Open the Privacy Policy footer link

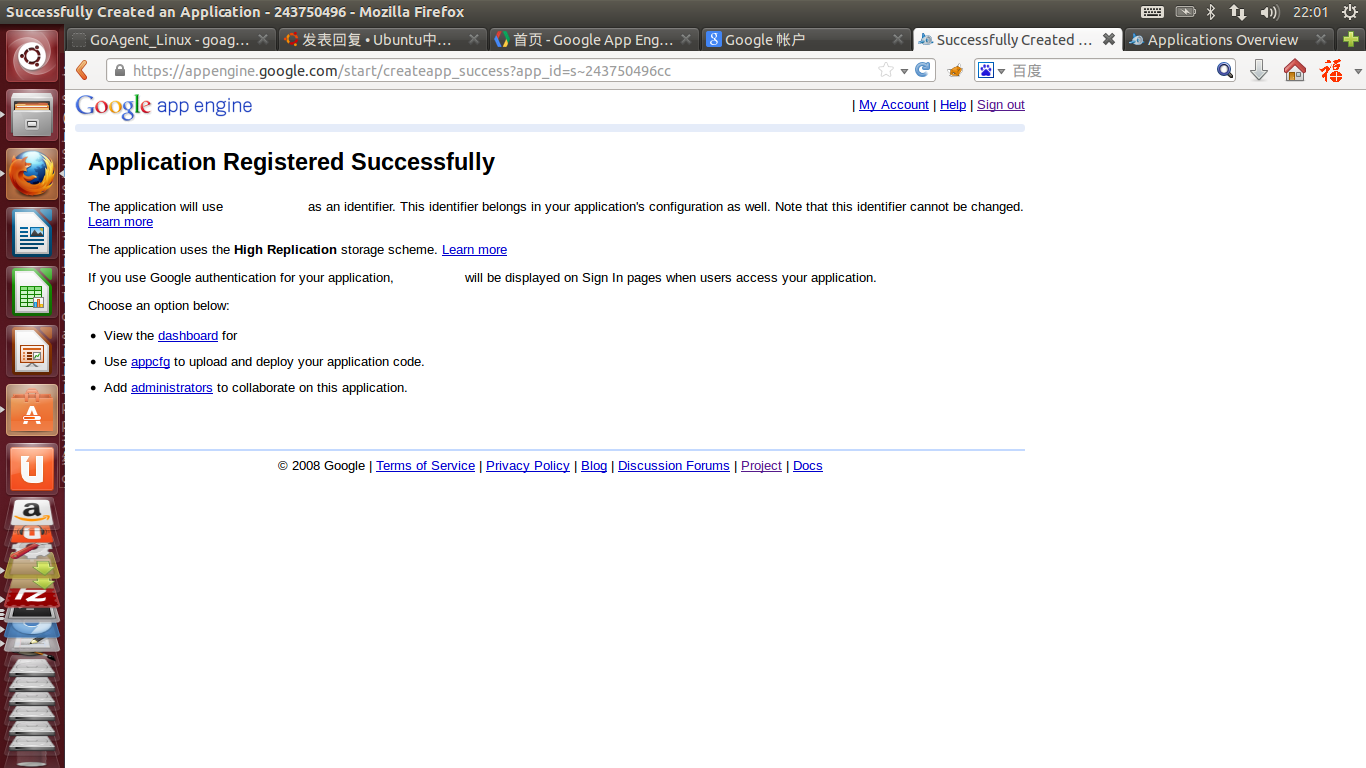528,466
